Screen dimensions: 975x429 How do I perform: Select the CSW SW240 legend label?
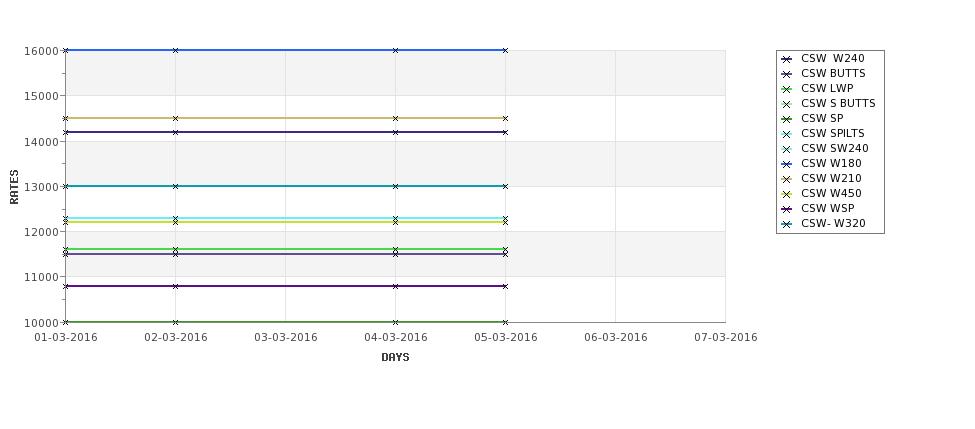834,148
